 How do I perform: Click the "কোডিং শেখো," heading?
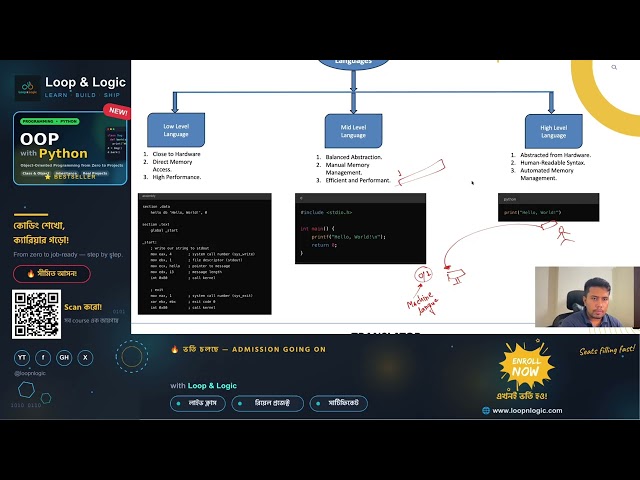point(39,225)
